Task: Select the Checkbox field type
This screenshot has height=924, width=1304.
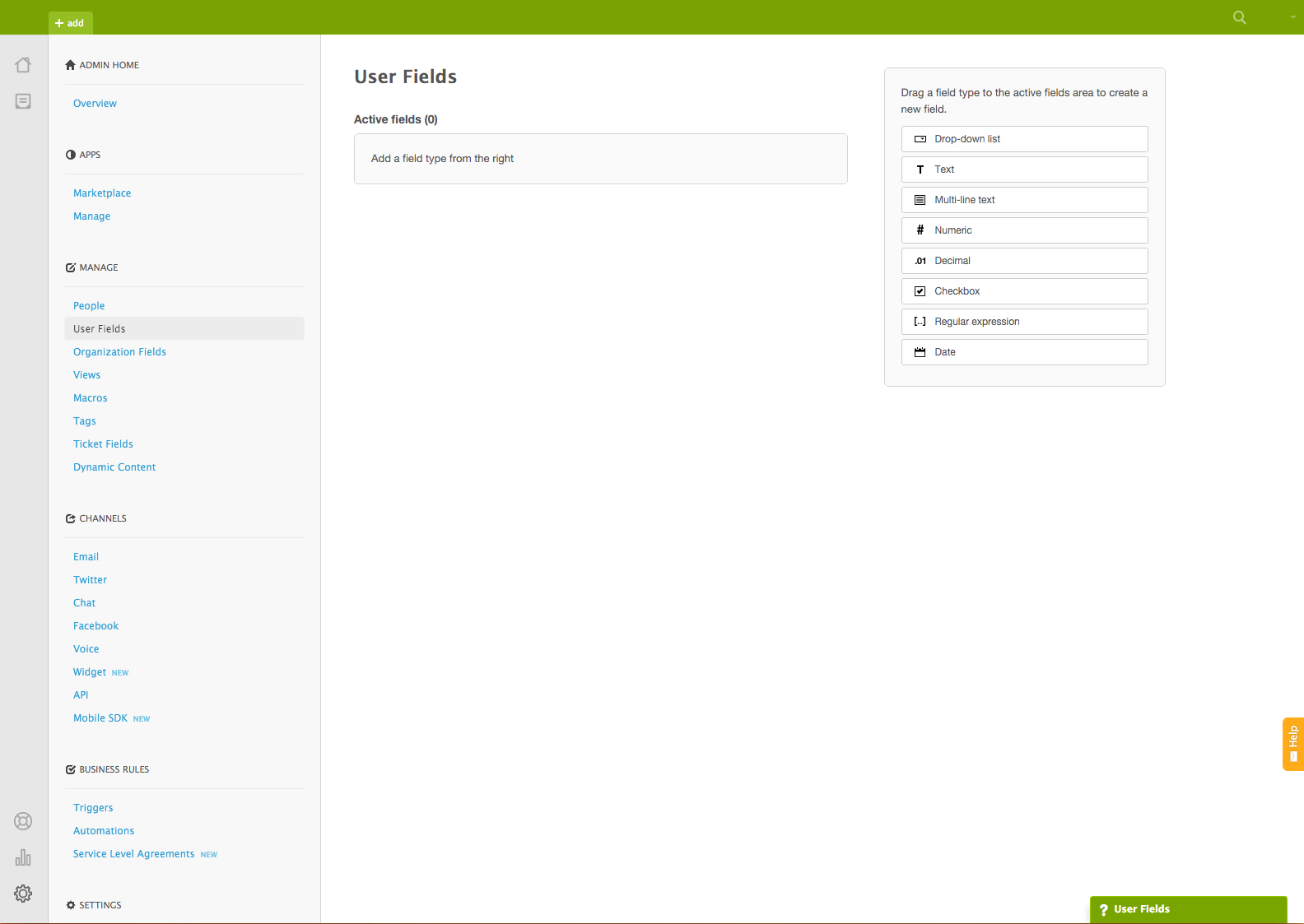Action: pos(1024,291)
